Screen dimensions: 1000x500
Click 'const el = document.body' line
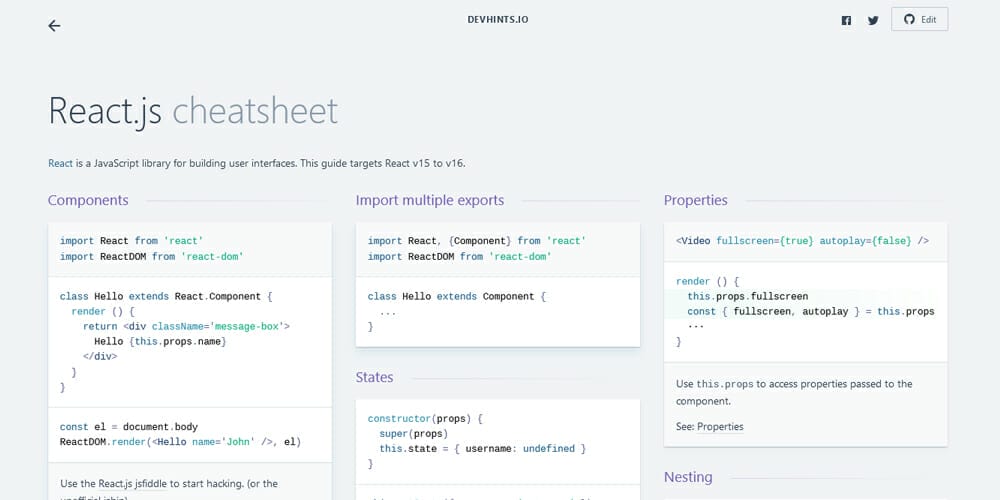(x=129, y=427)
